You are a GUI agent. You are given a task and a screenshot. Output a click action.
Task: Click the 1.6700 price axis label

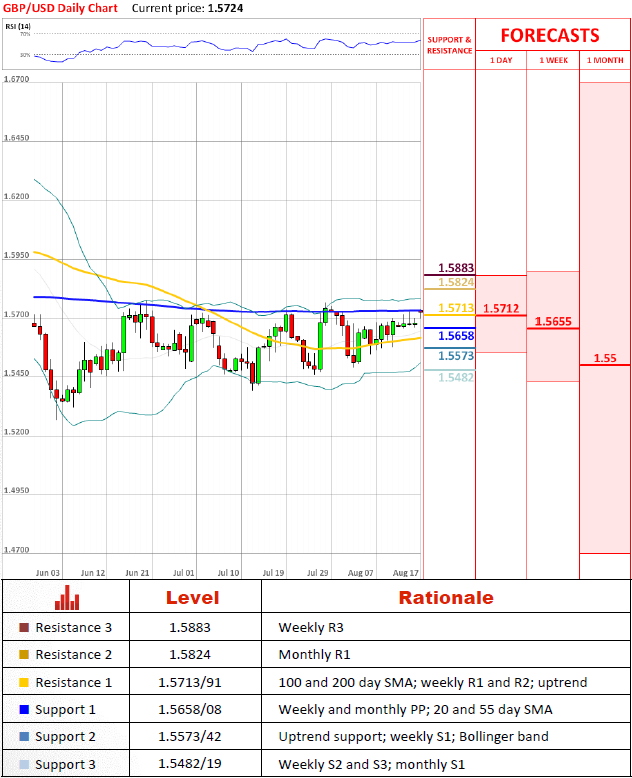tap(16, 79)
